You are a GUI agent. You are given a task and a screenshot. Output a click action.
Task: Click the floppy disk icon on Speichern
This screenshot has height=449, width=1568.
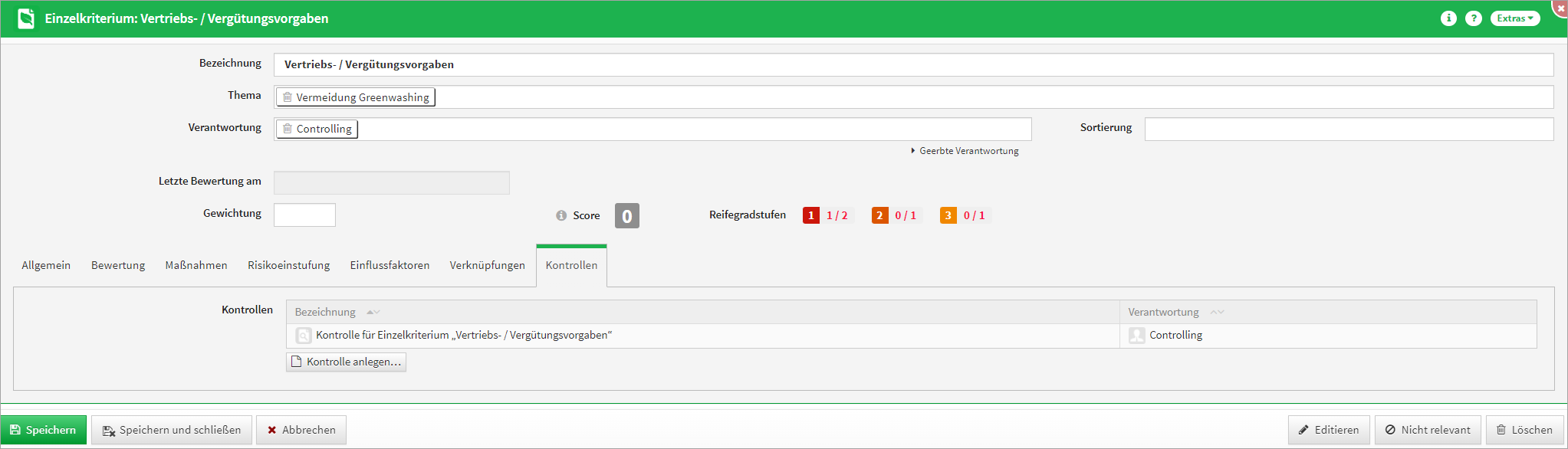click(x=15, y=430)
